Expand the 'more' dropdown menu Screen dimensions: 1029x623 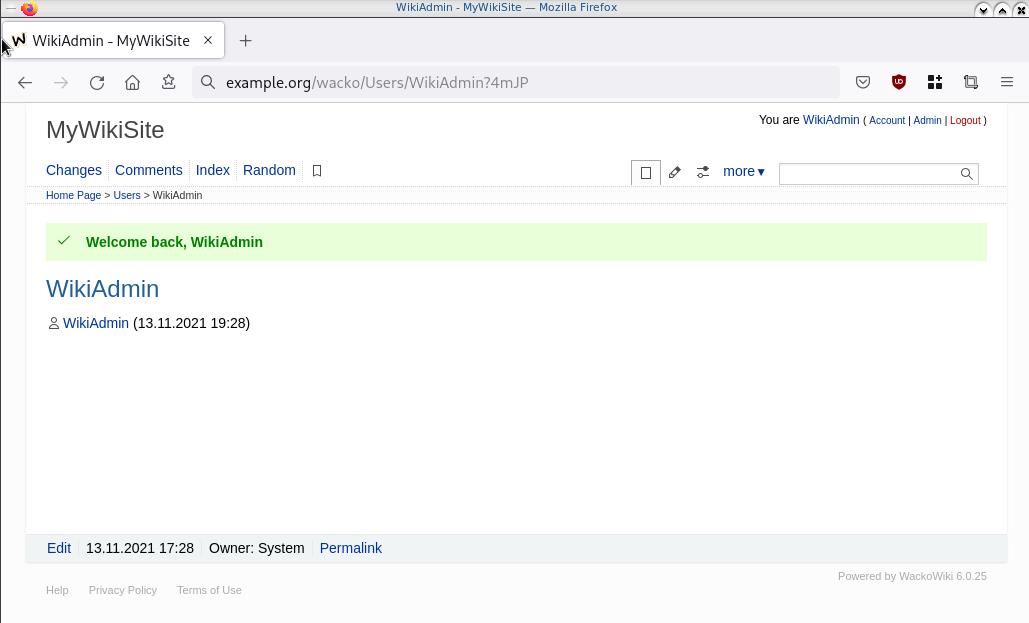coord(743,171)
